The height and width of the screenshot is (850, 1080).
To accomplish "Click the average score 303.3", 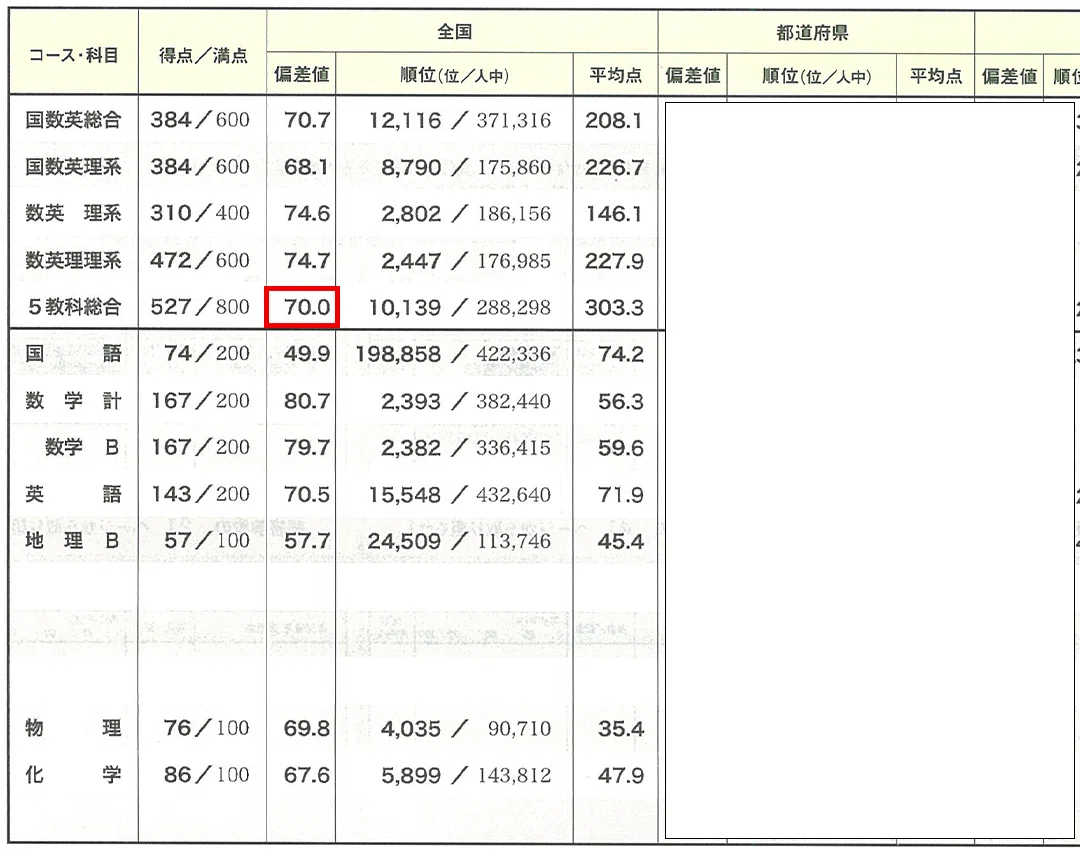I will (614, 307).
